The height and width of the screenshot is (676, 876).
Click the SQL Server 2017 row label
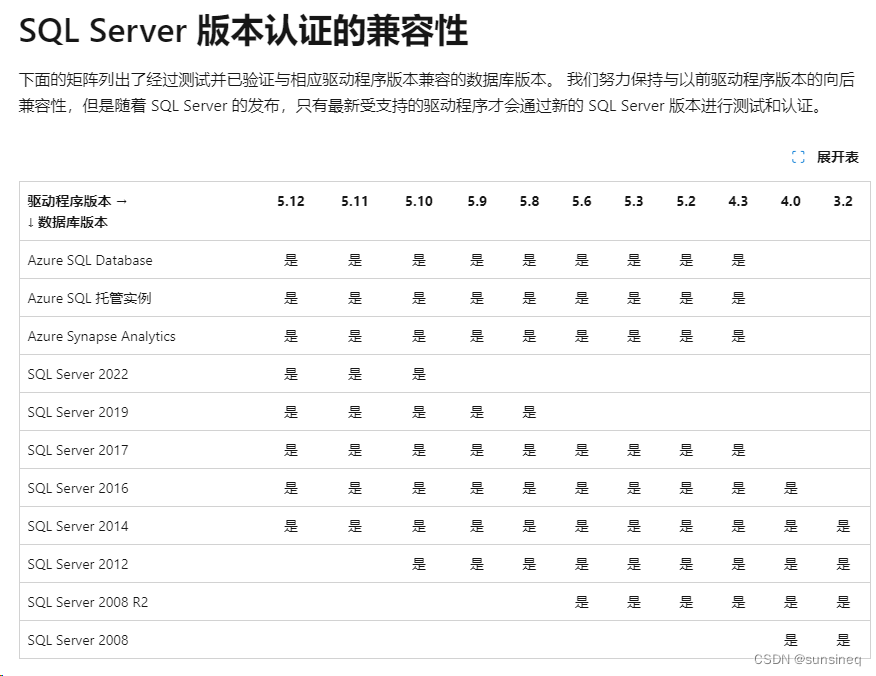pyautogui.click(x=78, y=450)
